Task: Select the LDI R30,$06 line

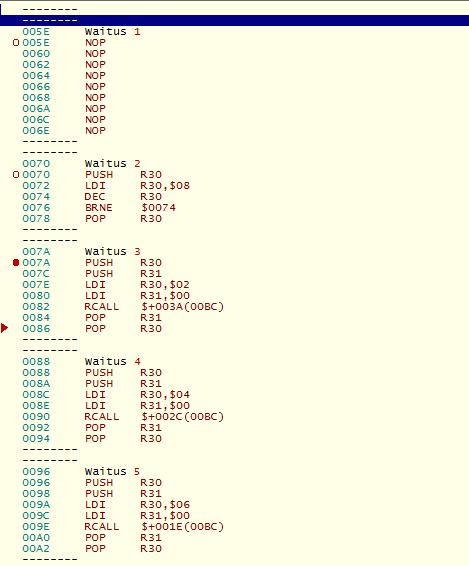Action: pyautogui.click(x=234, y=505)
